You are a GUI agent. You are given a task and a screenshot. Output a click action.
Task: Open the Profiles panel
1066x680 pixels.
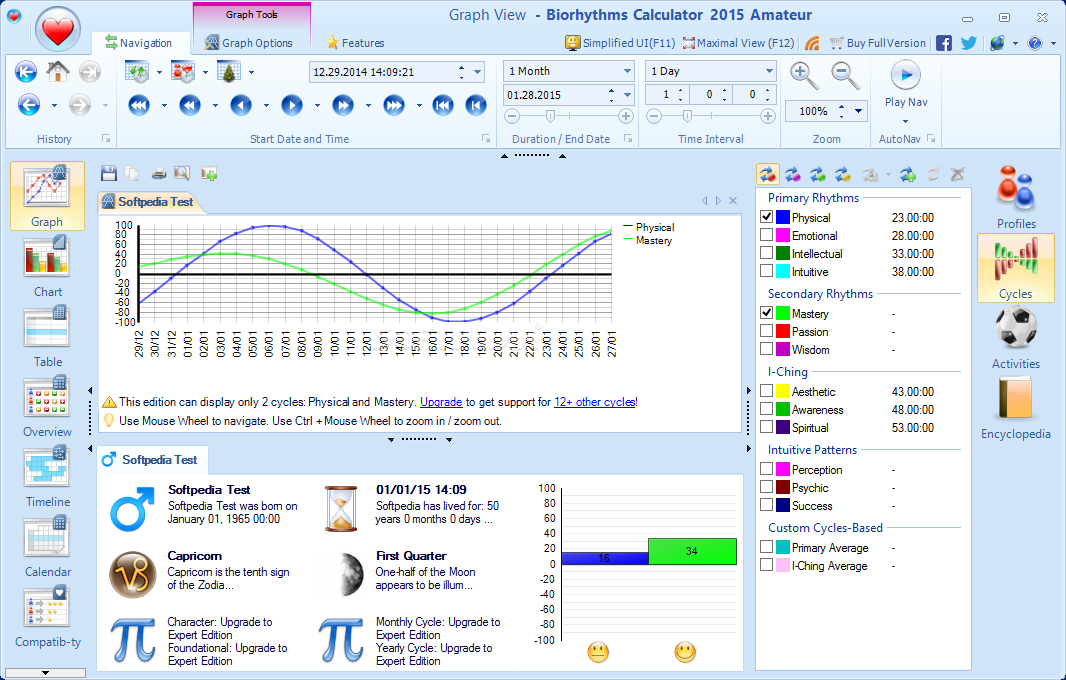click(1016, 197)
